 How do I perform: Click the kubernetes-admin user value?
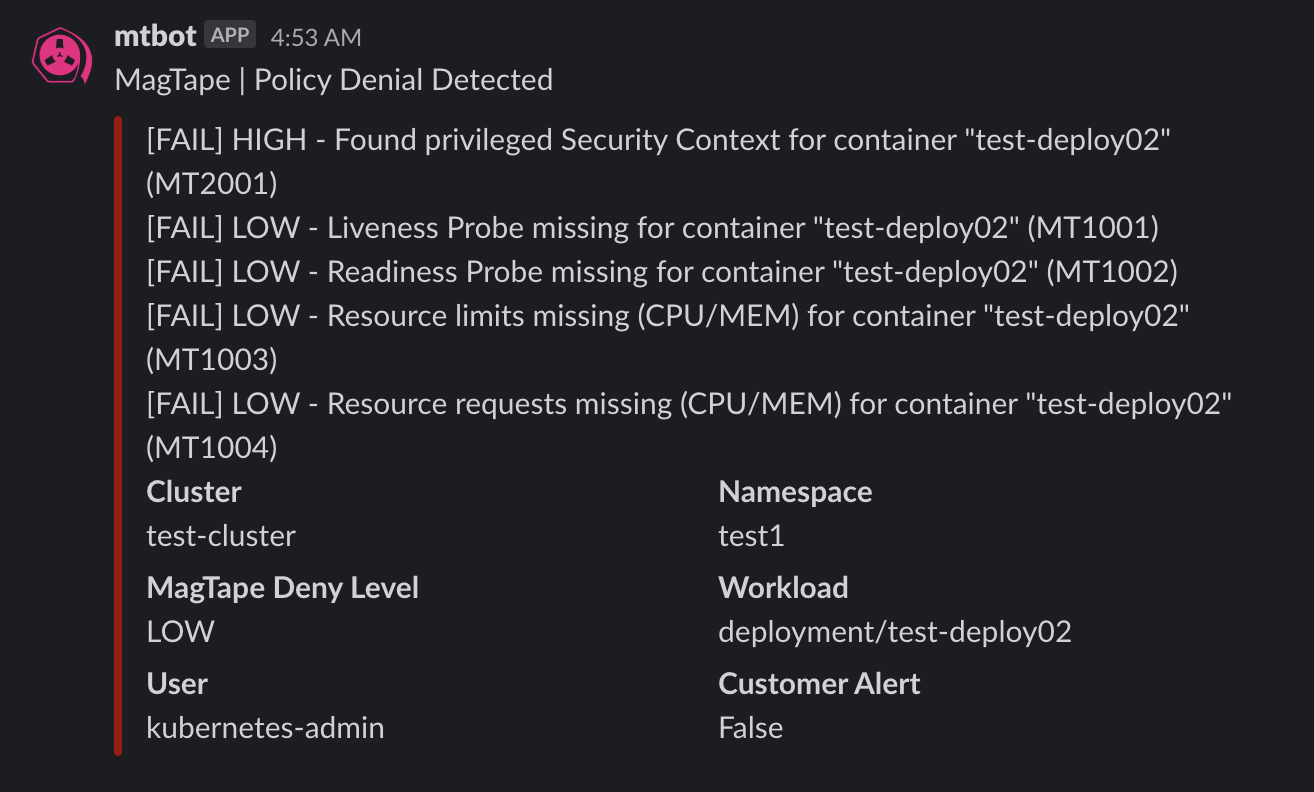coord(265,728)
